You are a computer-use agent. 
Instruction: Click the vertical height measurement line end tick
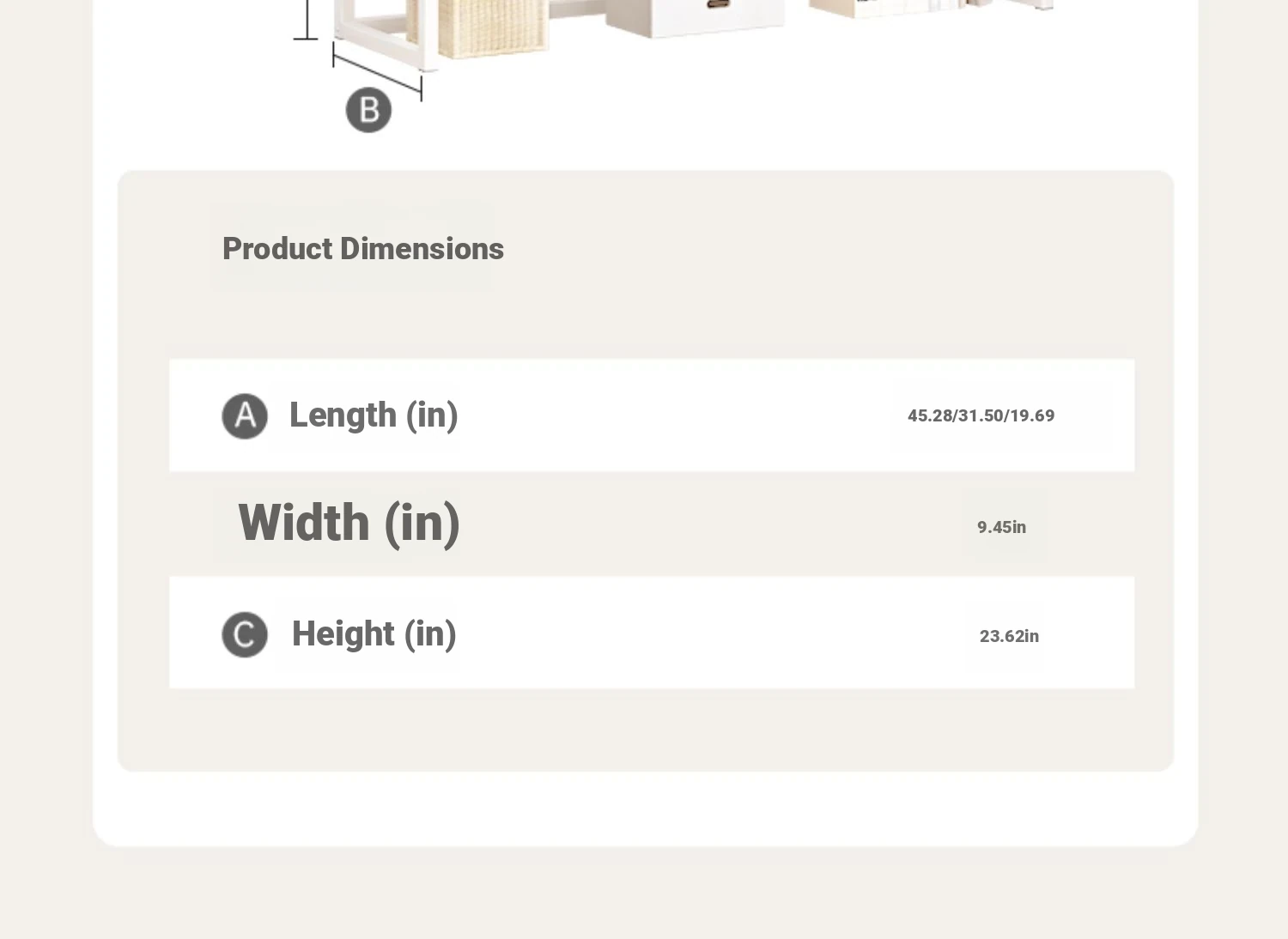click(x=305, y=38)
